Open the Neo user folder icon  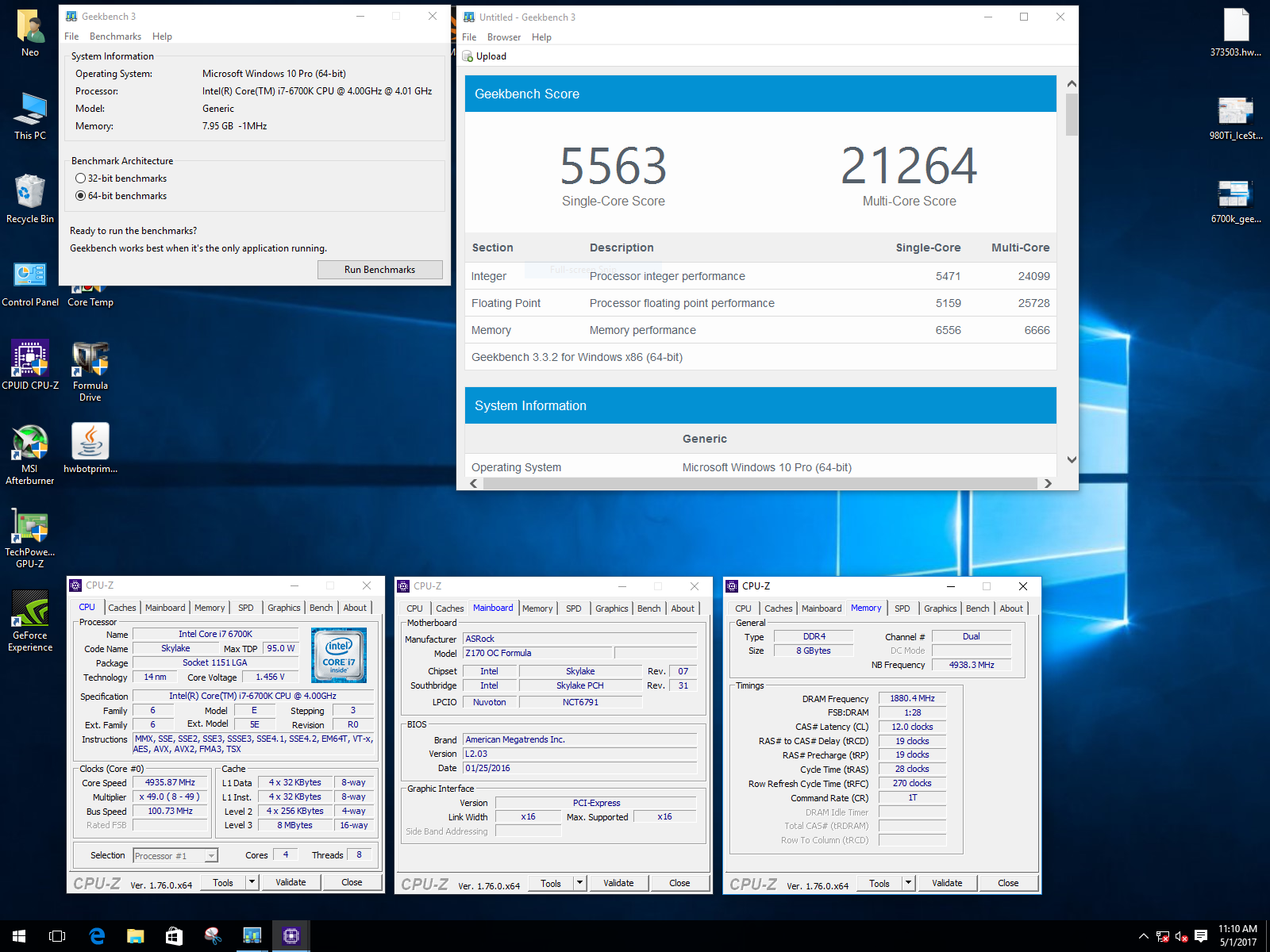point(30,33)
